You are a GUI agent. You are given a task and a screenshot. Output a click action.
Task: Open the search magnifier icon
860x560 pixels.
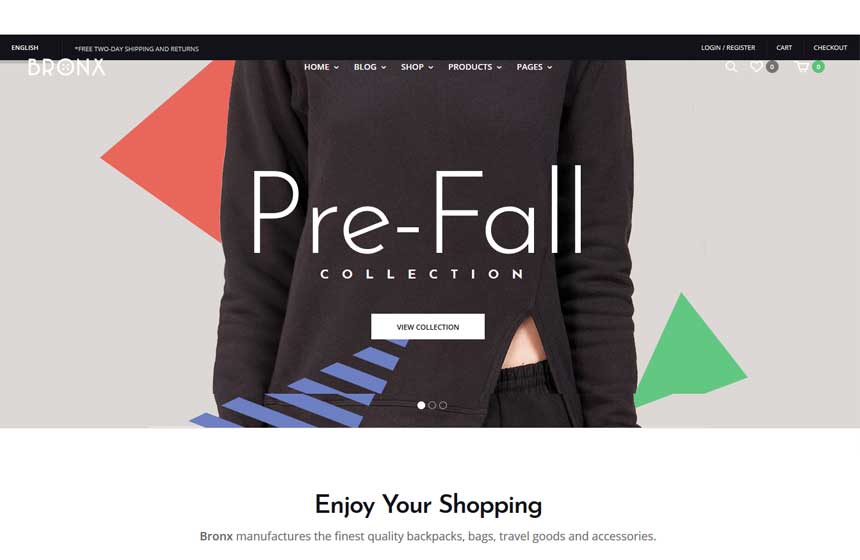(731, 67)
